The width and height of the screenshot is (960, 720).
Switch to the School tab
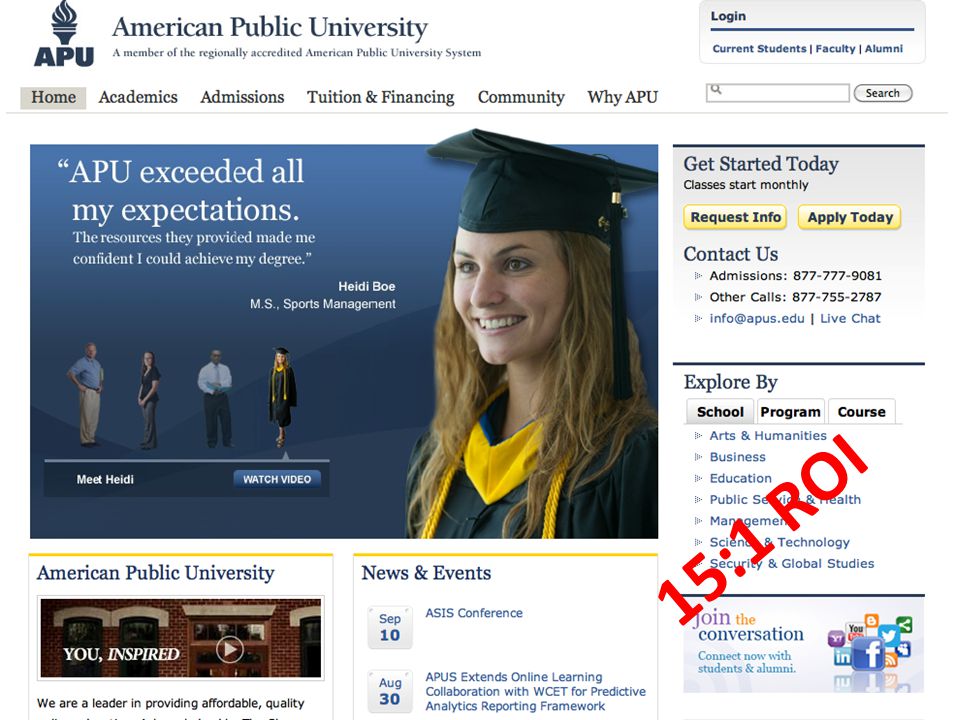click(720, 411)
